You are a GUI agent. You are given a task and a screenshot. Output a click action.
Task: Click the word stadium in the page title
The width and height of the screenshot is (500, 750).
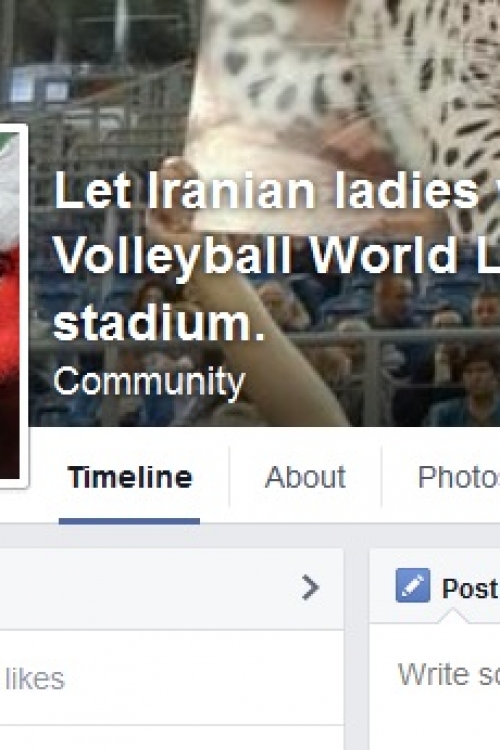click(158, 323)
